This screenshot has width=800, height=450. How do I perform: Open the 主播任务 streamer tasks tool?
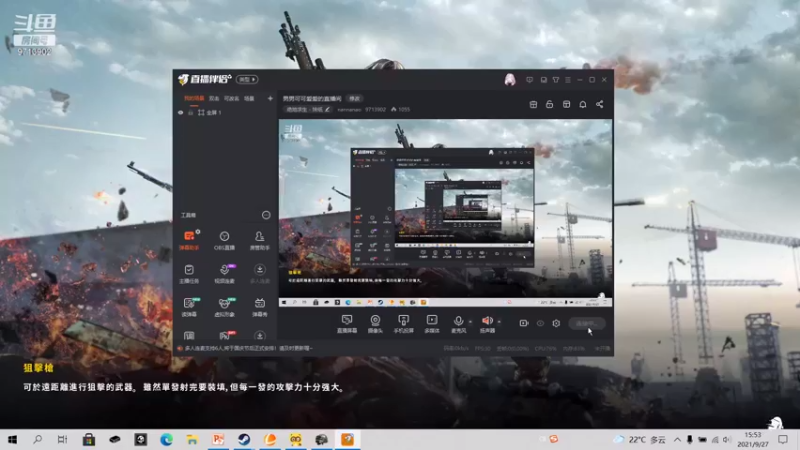[189, 274]
